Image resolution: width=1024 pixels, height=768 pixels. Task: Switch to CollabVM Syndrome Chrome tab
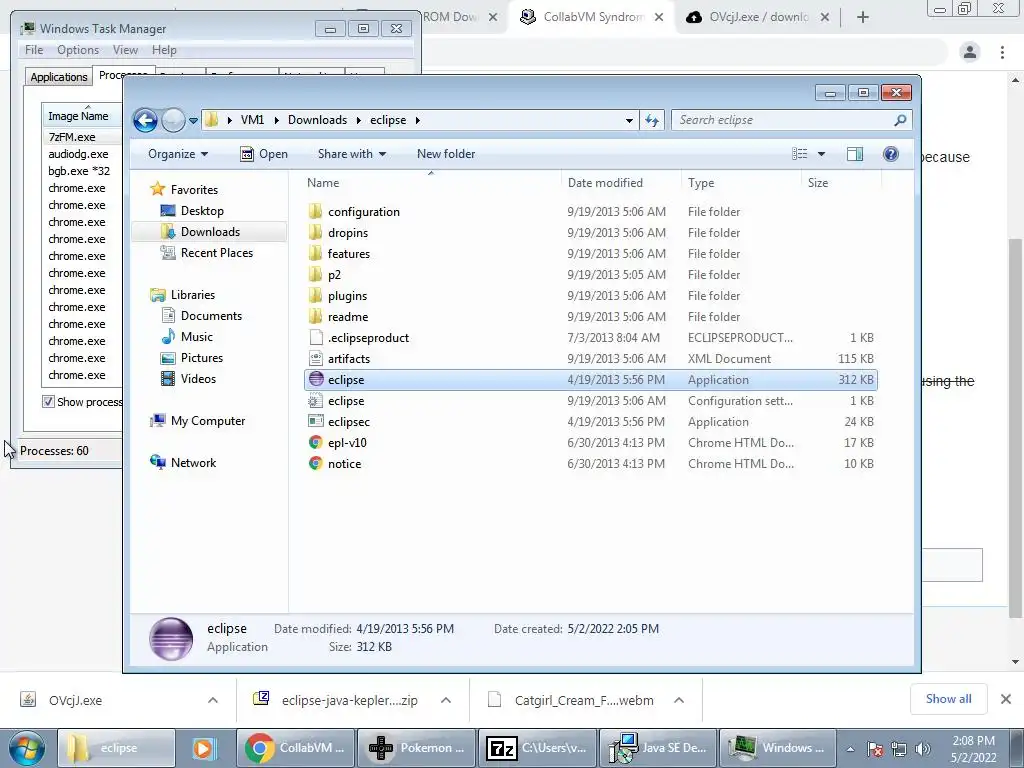click(x=592, y=17)
